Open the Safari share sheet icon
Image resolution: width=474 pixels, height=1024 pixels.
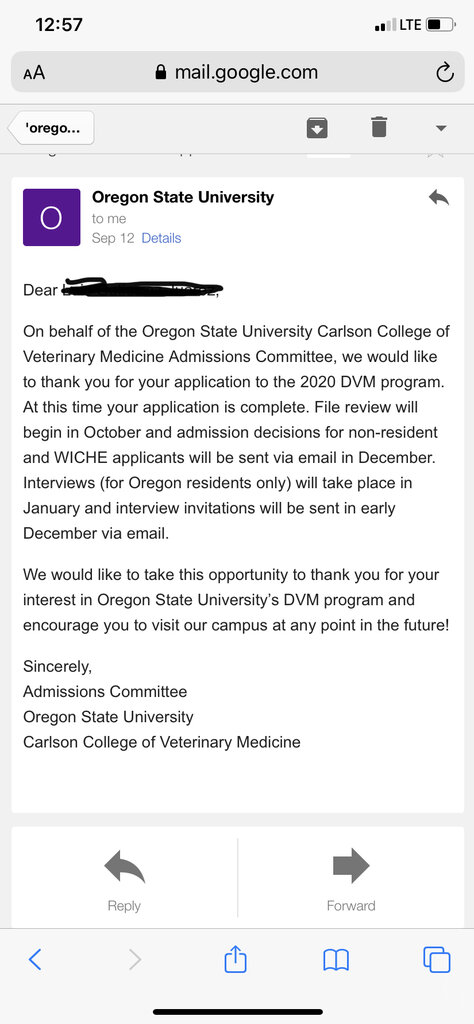coord(236,958)
